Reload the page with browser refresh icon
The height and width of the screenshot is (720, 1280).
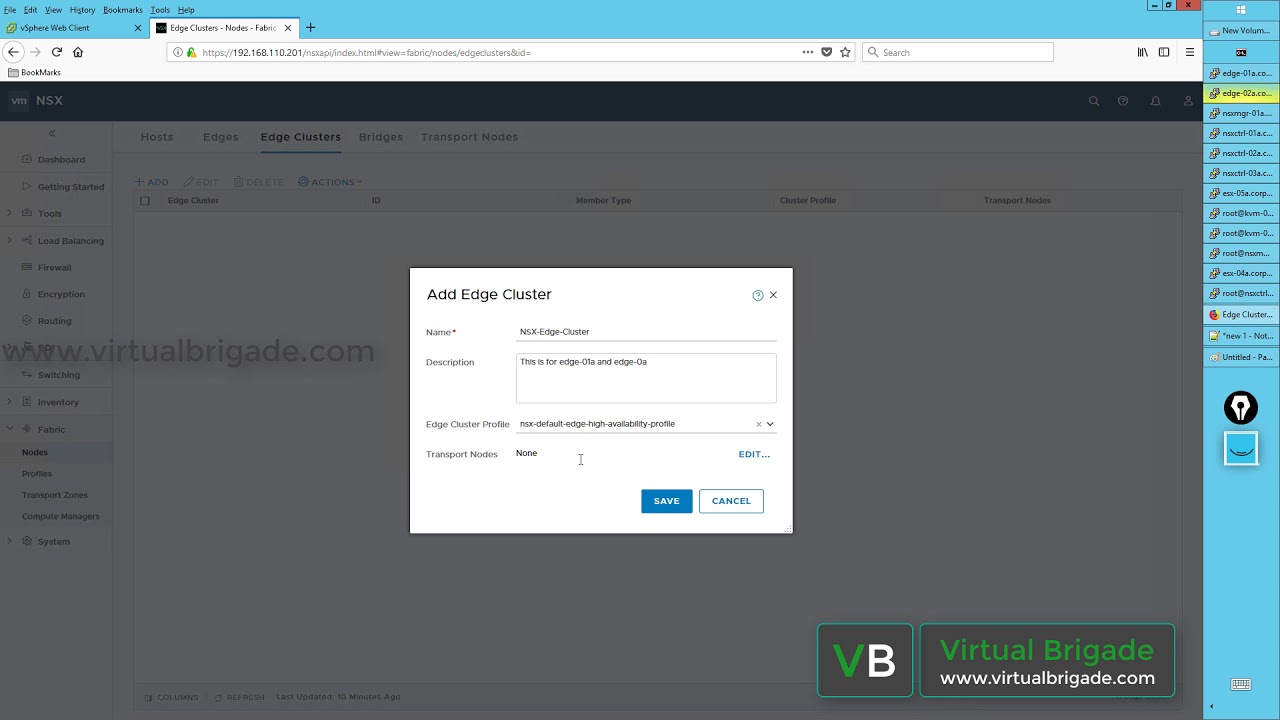pyautogui.click(x=57, y=52)
